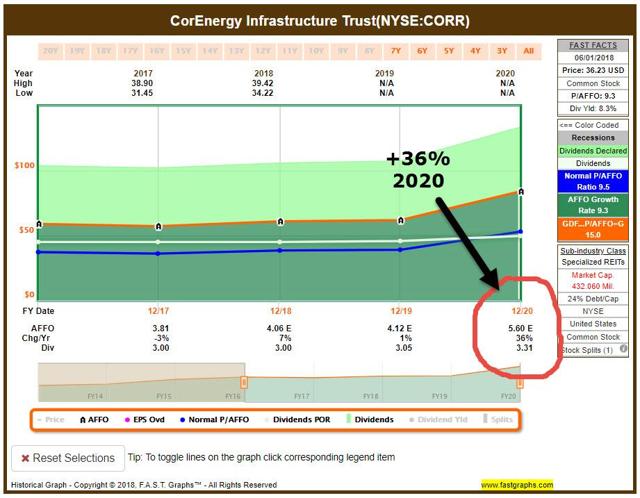The width and height of the screenshot is (640, 498).
Task: Toggle the AFFO line in legend
Action: (x=94, y=420)
